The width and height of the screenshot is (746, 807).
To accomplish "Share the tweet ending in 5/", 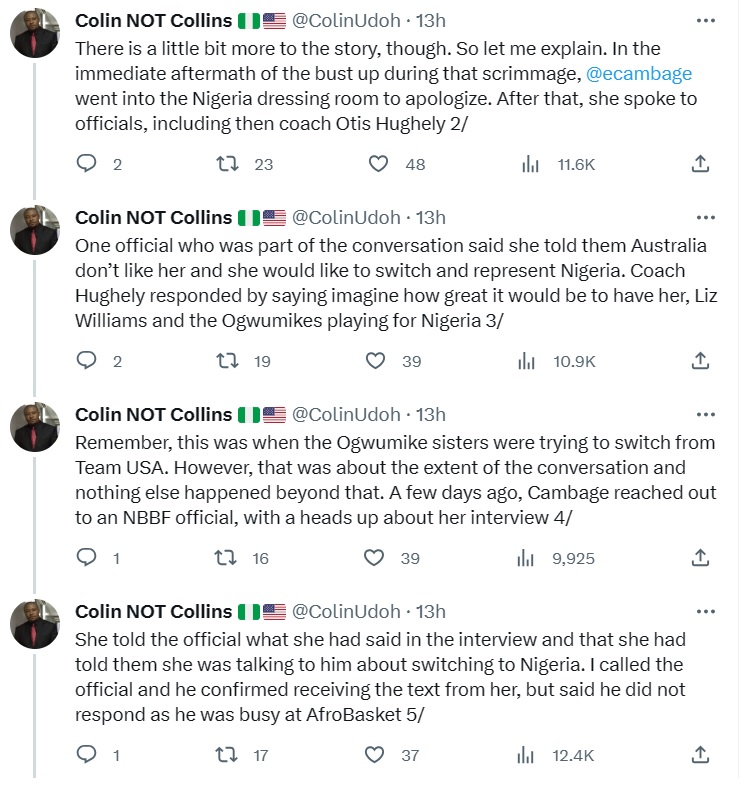I will click(x=701, y=755).
